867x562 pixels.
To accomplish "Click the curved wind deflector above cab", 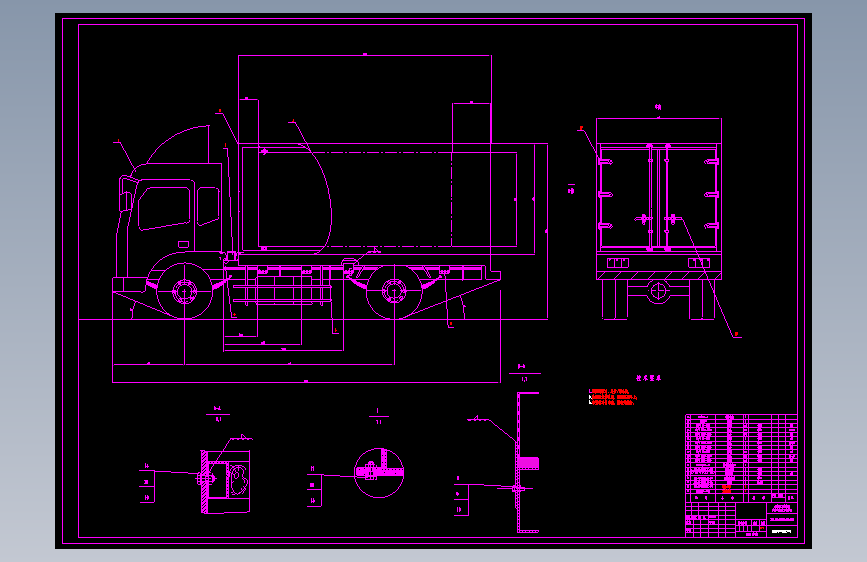I will pos(179,144).
